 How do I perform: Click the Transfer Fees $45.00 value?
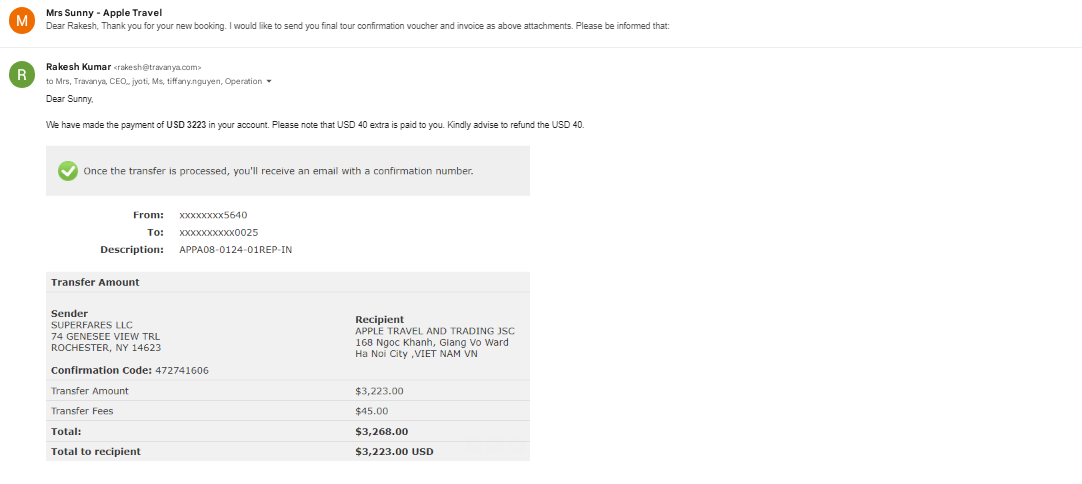coord(372,411)
